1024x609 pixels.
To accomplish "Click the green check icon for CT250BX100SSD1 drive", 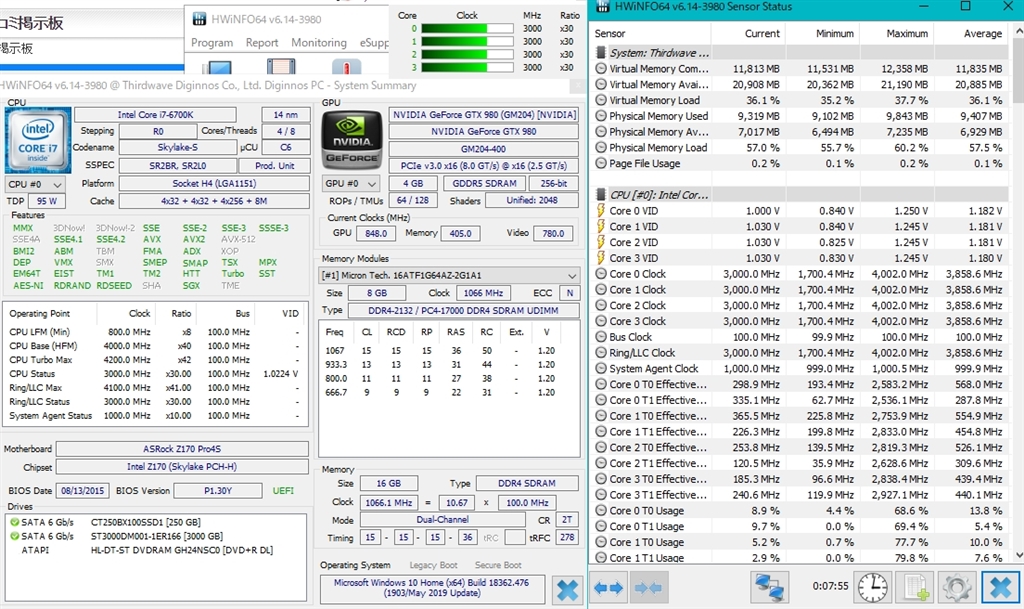I will point(14,522).
